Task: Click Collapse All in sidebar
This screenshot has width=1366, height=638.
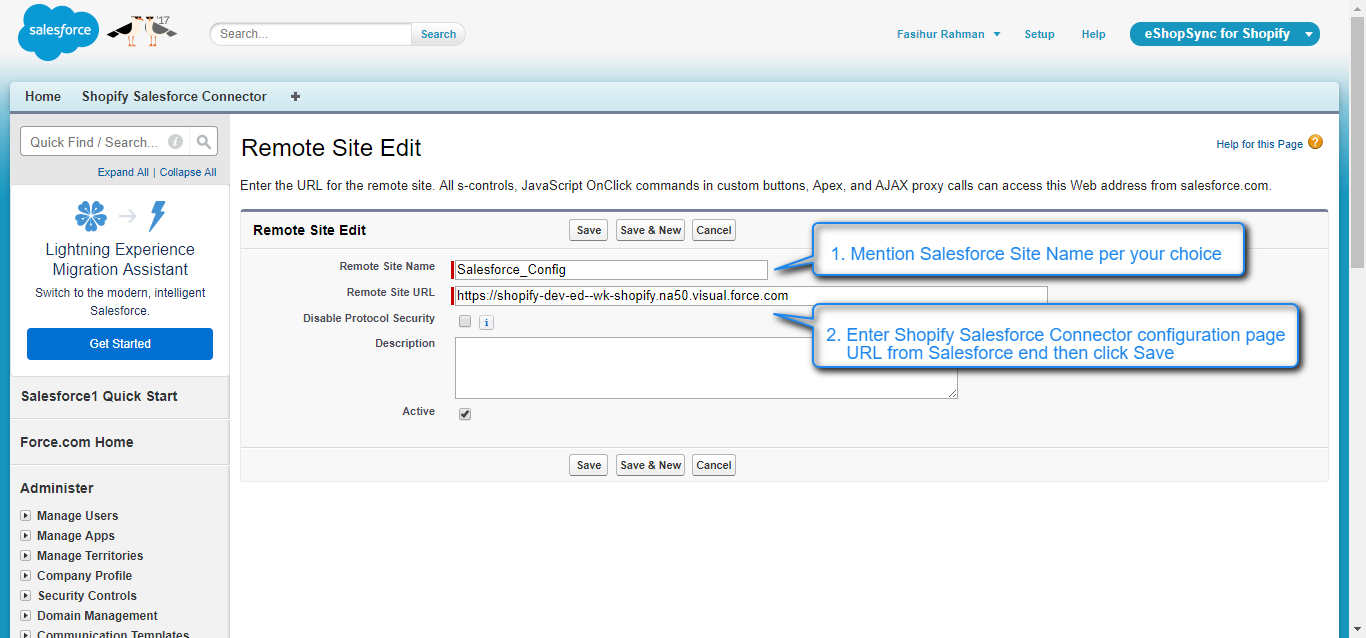Action: (x=188, y=172)
